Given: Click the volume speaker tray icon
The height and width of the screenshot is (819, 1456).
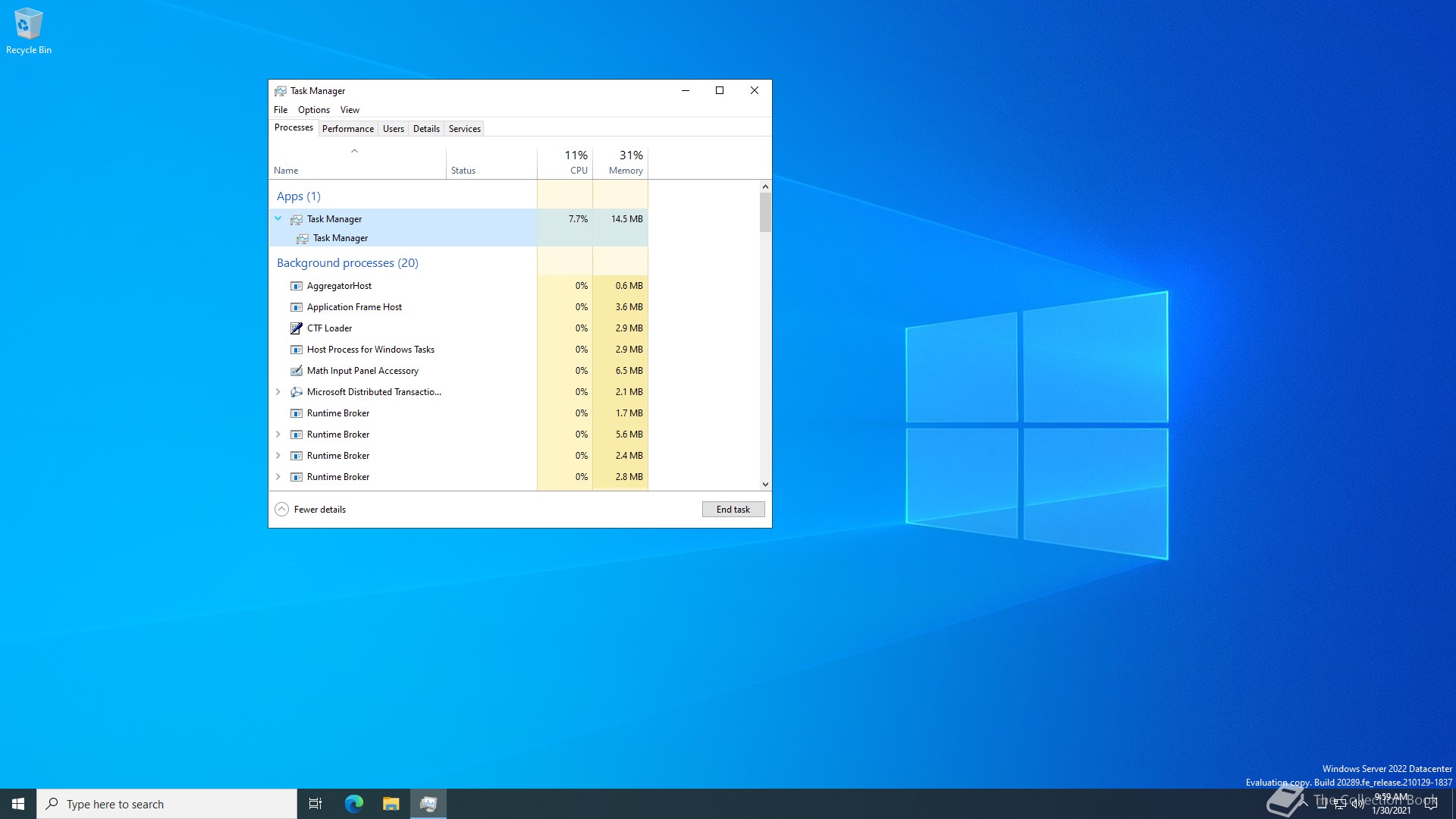Looking at the screenshot, I should [1357, 804].
